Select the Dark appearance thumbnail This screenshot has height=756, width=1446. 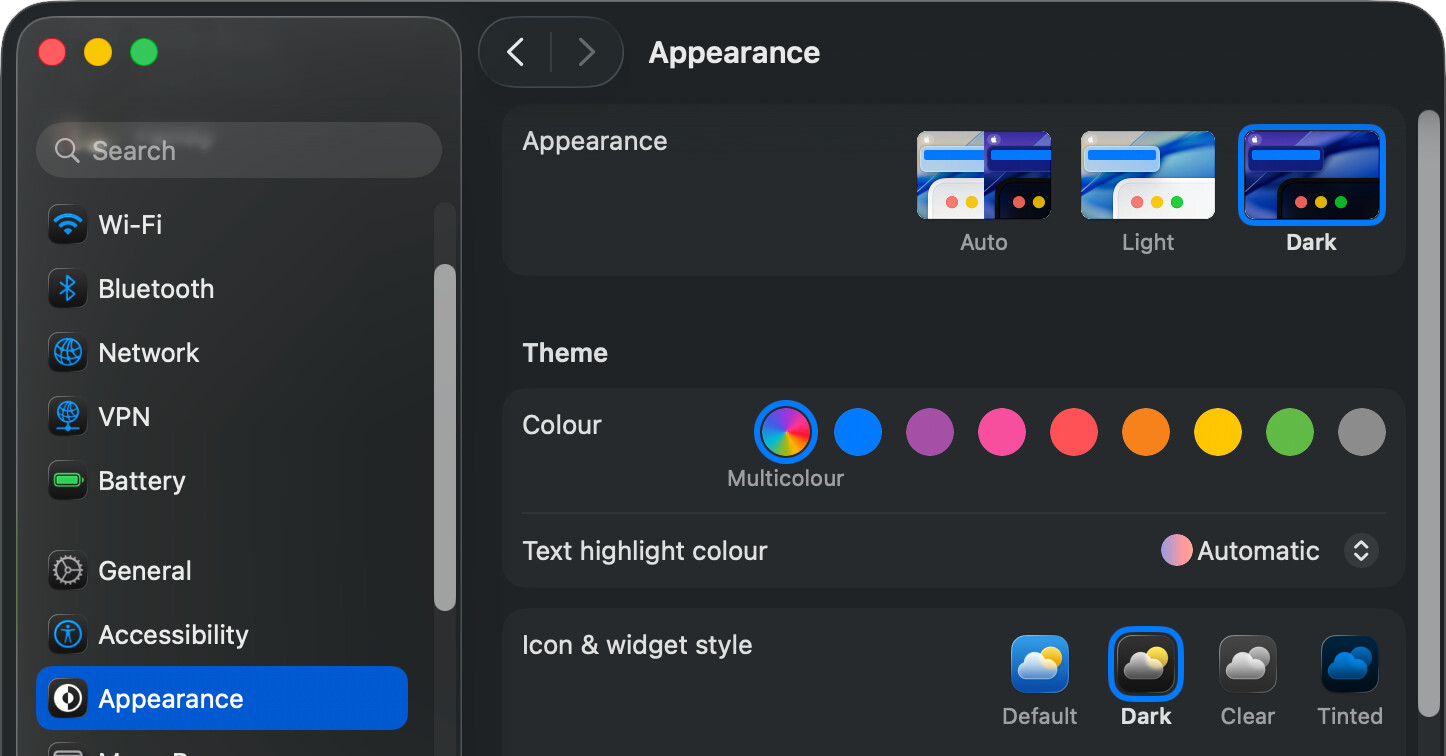click(x=1311, y=175)
